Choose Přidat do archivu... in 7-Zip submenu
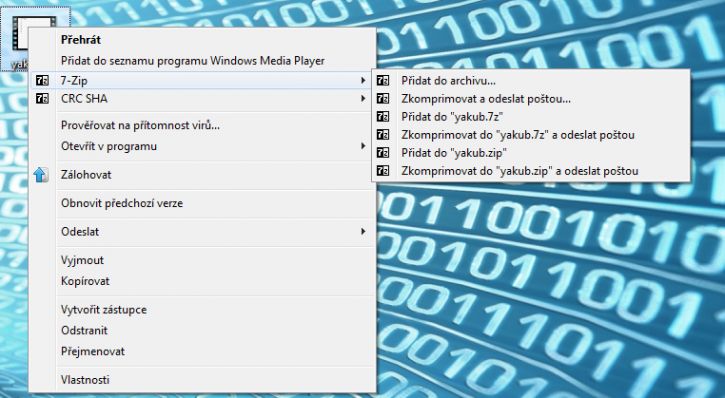The image size is (725, 398). (x=531, y=80)
